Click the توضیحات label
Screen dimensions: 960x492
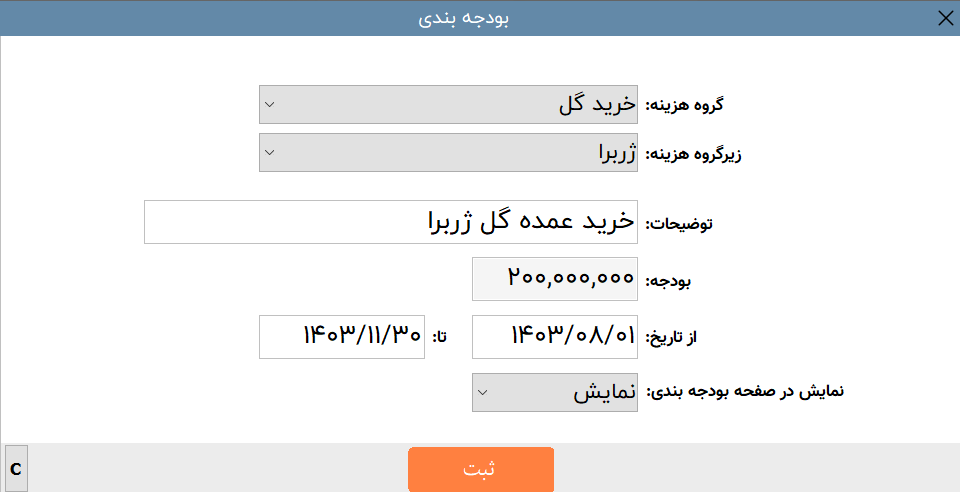(x=679, y=223)
